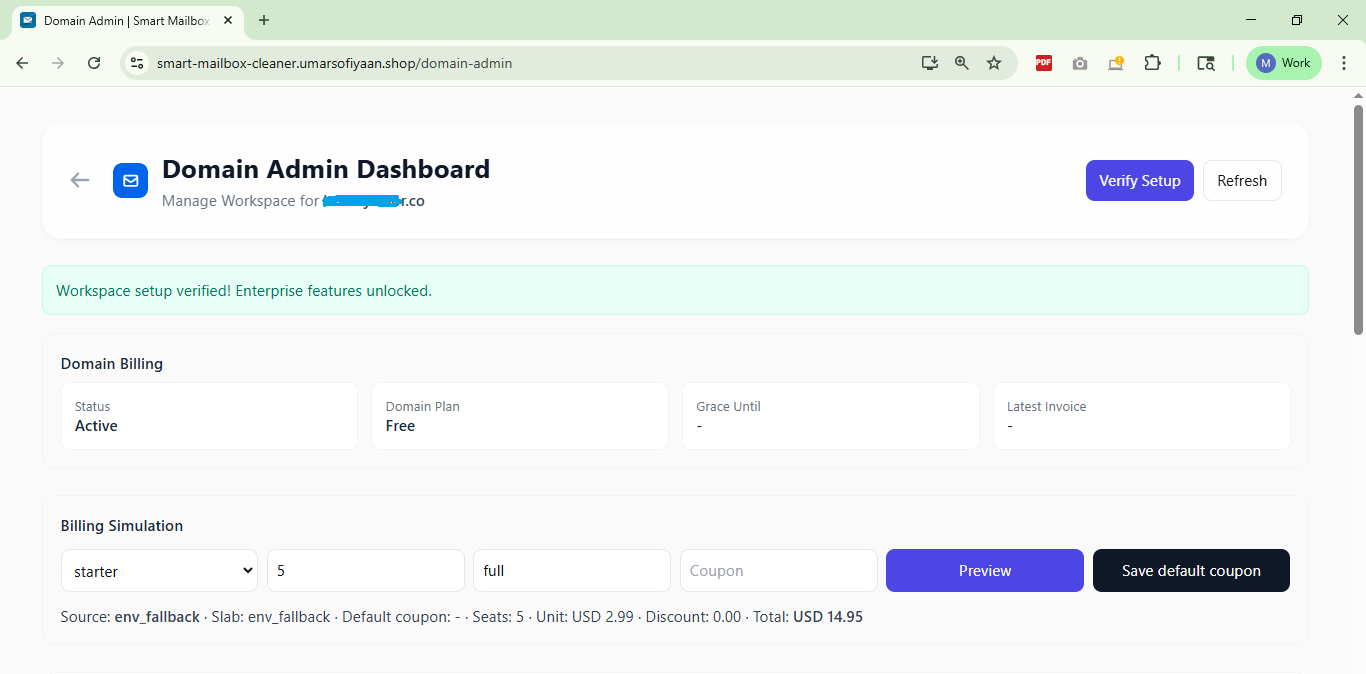Click the address bar URL
Viewport: 1366px width, 674px height.
[x=334, y=63]
